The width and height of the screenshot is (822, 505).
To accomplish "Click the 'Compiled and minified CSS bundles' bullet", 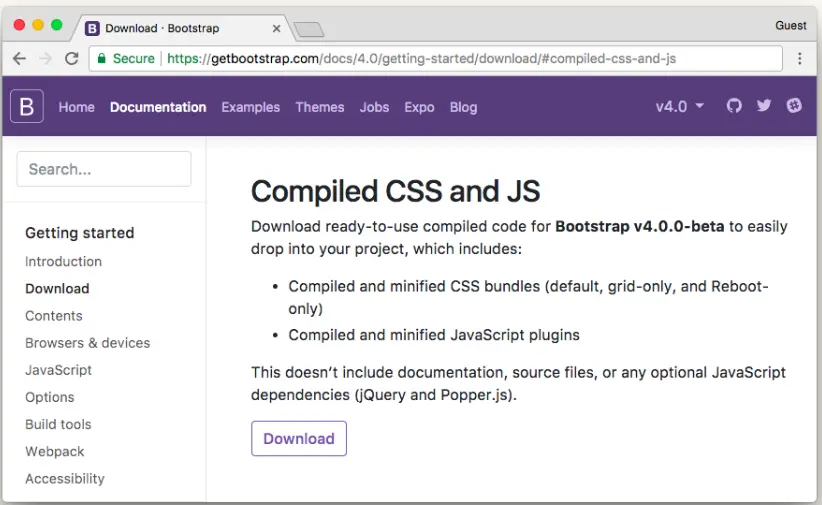I will [528, 297].
